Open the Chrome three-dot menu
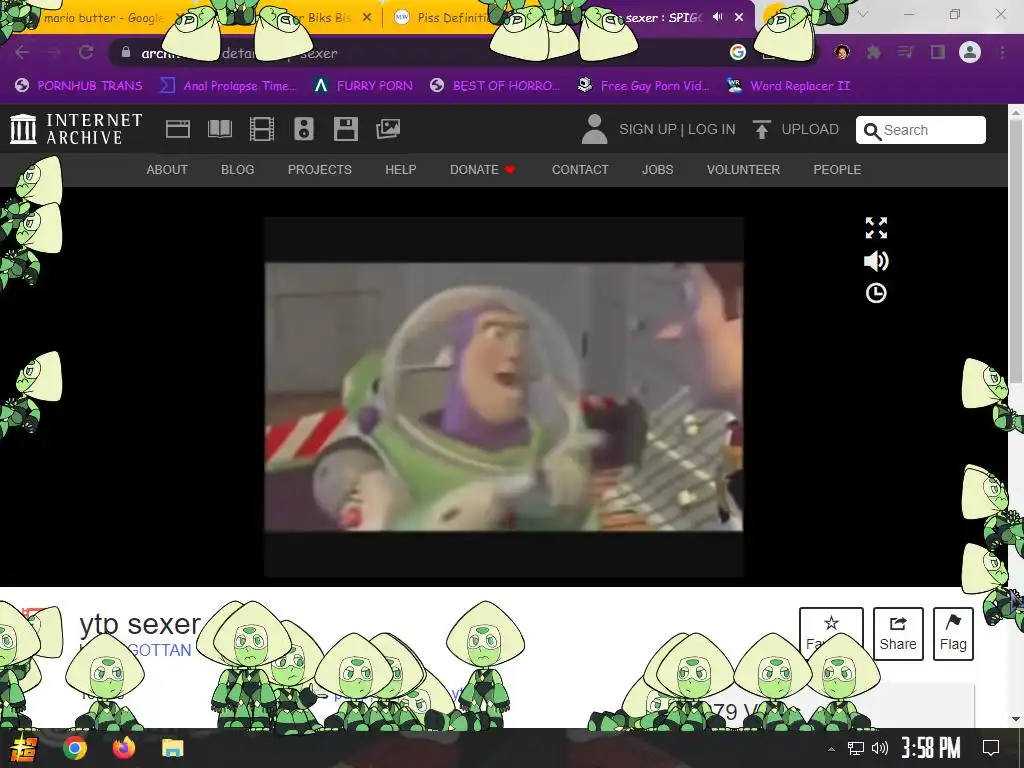Screen dimensions: 1024x768 click(1002, 52)
